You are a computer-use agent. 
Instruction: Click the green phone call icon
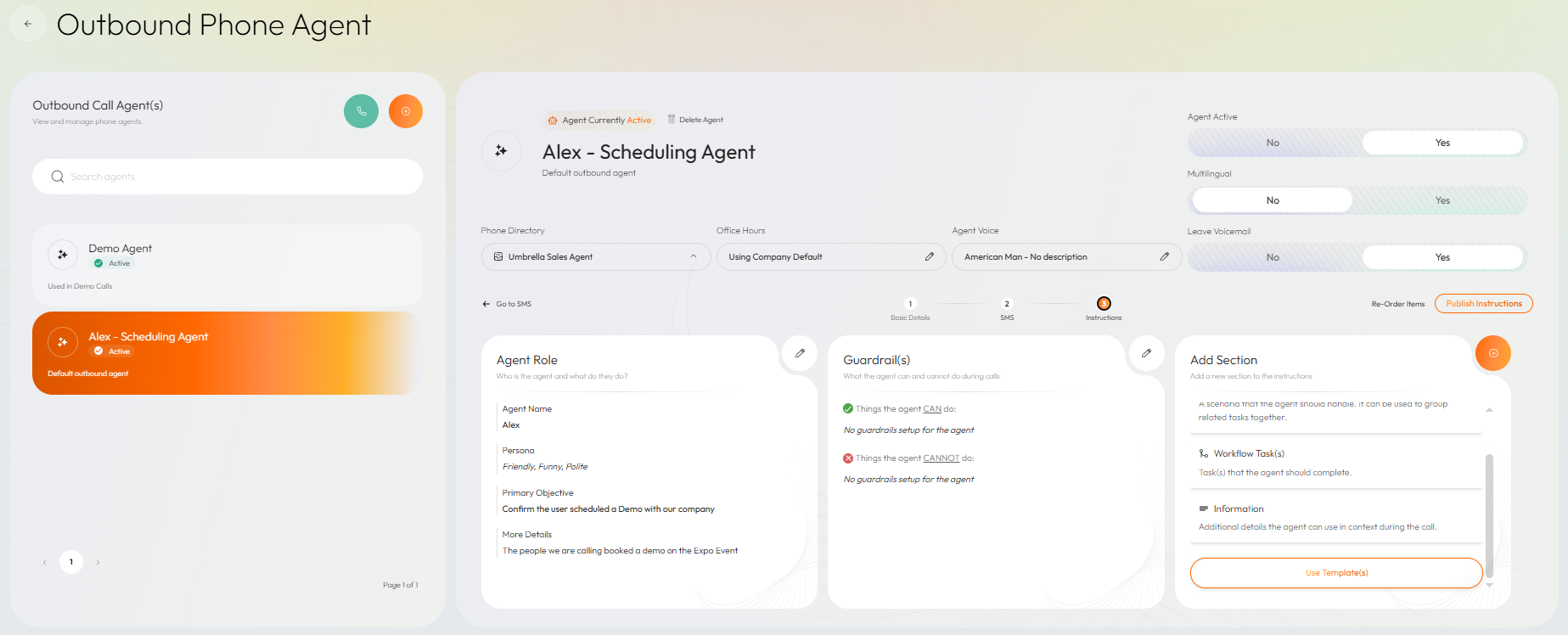361,111
